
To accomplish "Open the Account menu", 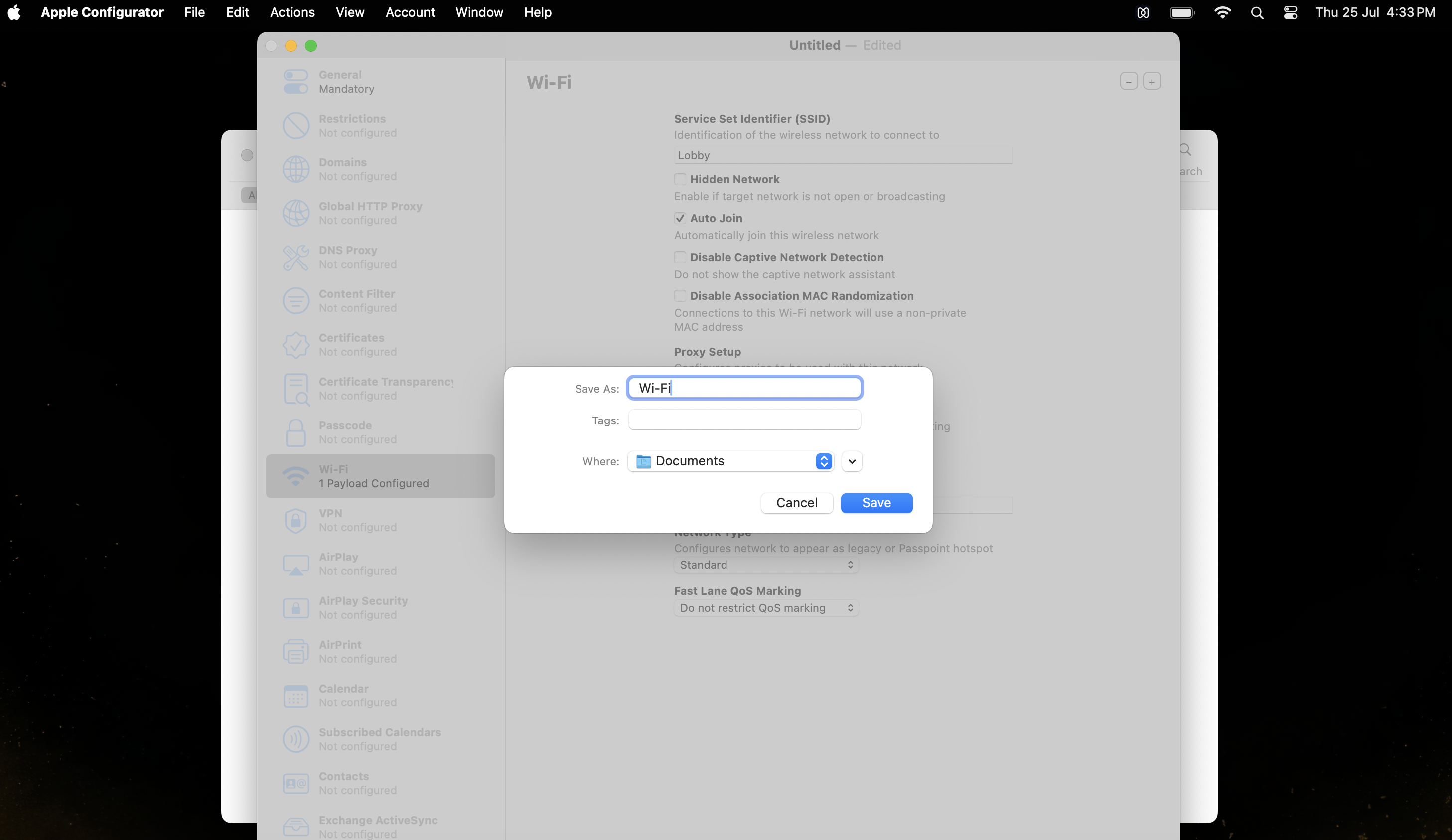I will 410,12.
